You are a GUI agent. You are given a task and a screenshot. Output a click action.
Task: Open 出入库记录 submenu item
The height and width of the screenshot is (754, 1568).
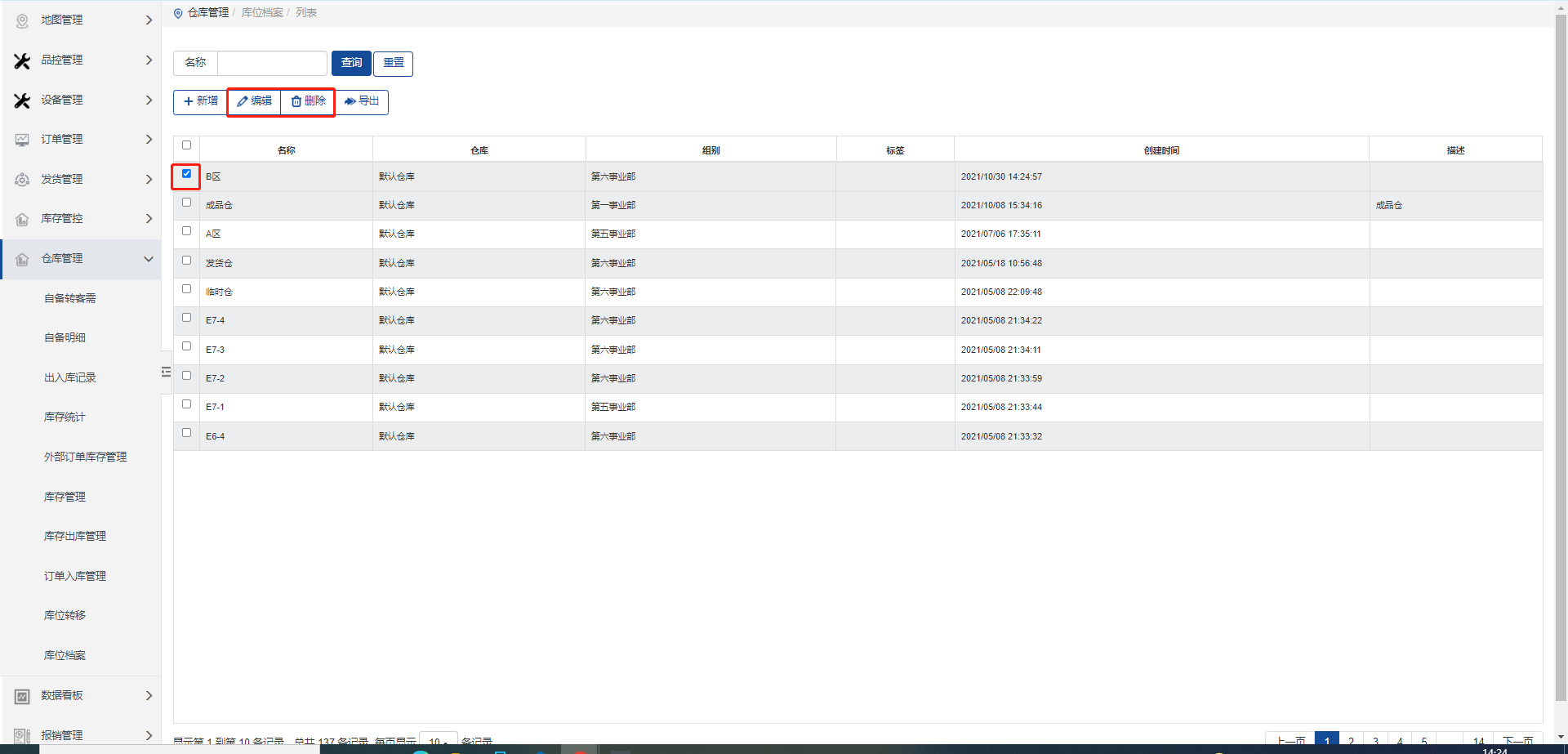coord(70,377)
